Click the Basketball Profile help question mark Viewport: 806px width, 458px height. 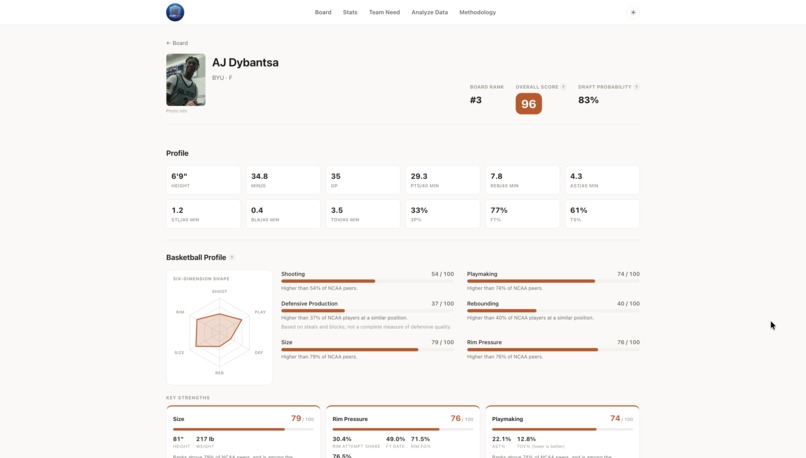click(x=232, y=258)
